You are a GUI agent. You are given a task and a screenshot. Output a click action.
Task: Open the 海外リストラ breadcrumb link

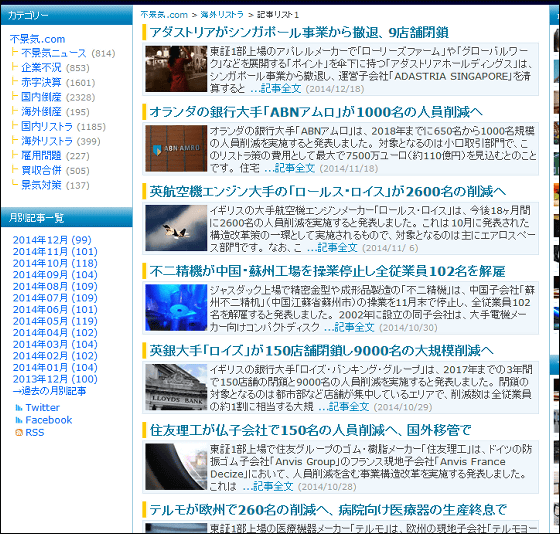point(222,15)
